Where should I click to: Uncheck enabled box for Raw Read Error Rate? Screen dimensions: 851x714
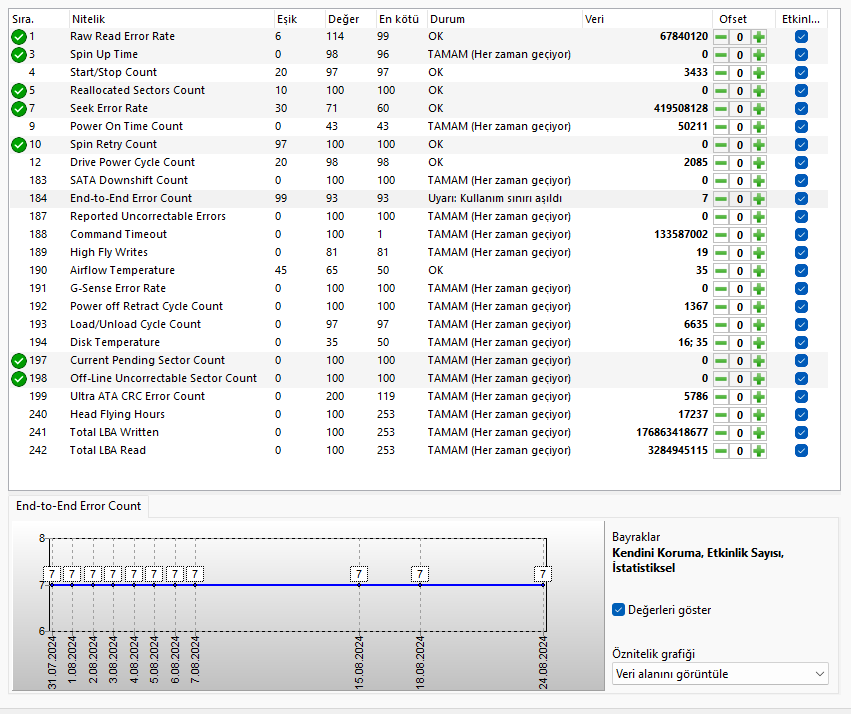801,37
